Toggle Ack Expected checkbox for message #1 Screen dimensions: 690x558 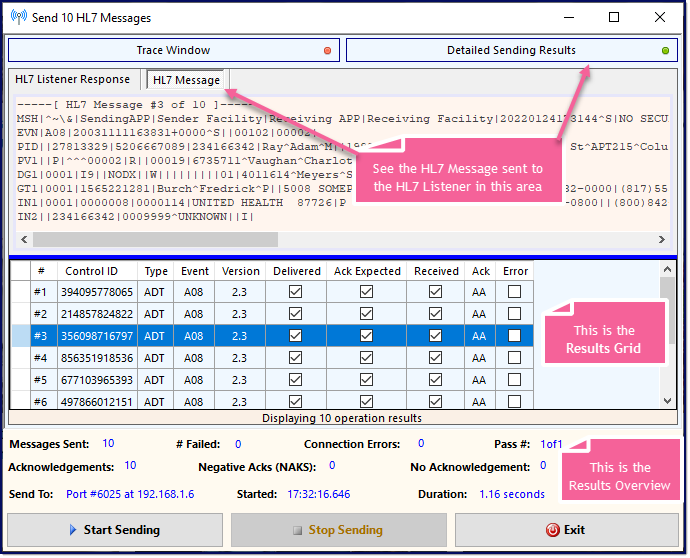[366, 292]
